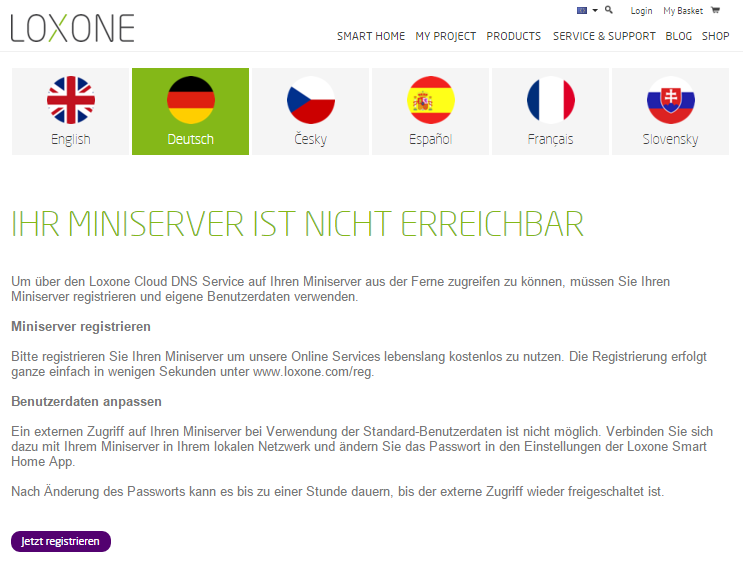Choose the Français language label
The height and width of the screenshot is (561, 743).
click(x=551, y=139)
